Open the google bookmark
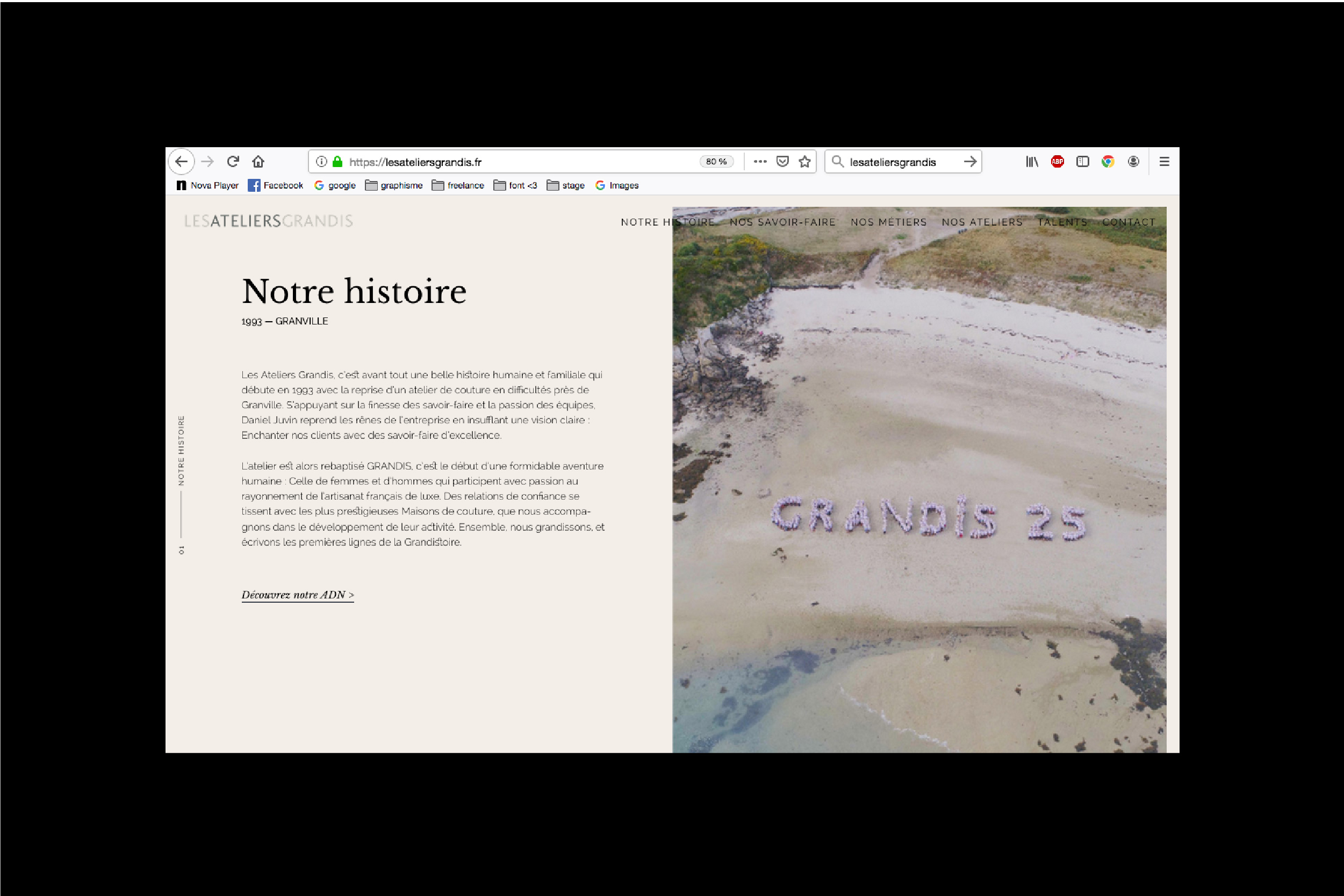The width and height of the screenshot is (1344, 896). [x=335, y=185]
